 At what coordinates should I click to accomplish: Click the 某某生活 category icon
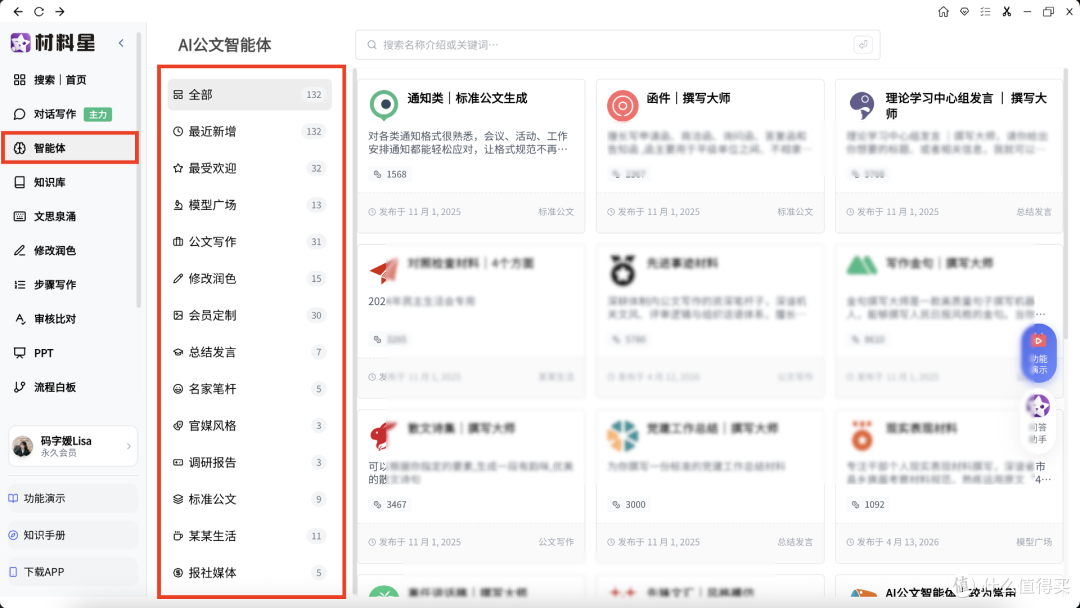(178, 536)
